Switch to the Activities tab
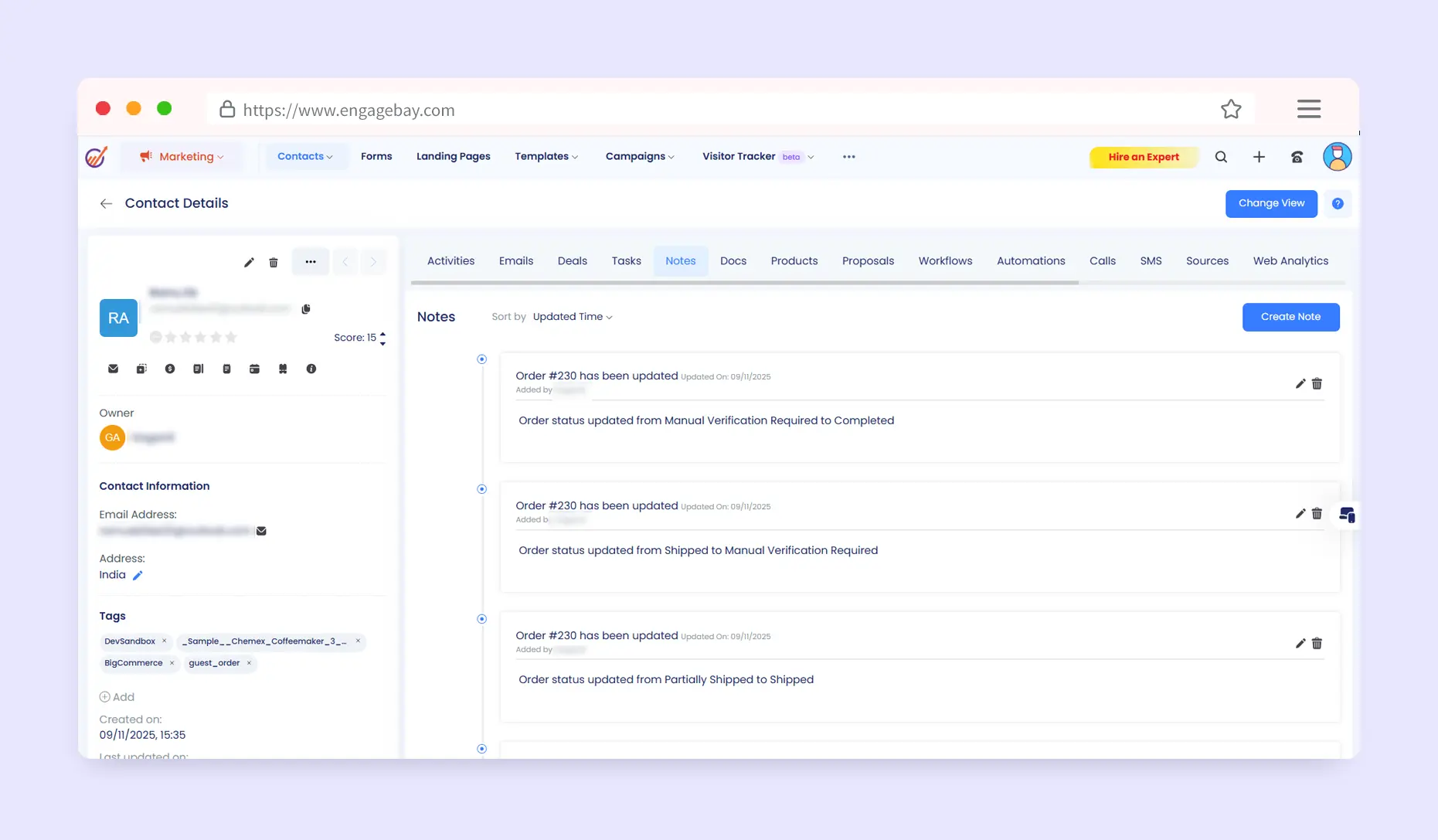This screenshot has height=840, width=1438. (x=450, y=261)
